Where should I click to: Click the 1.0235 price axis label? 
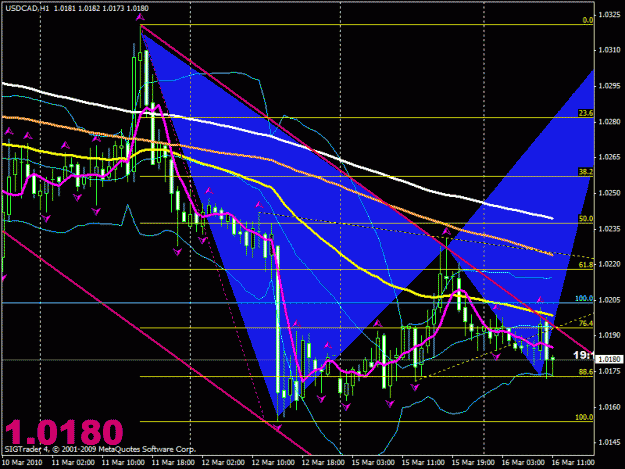coord(610,229)
